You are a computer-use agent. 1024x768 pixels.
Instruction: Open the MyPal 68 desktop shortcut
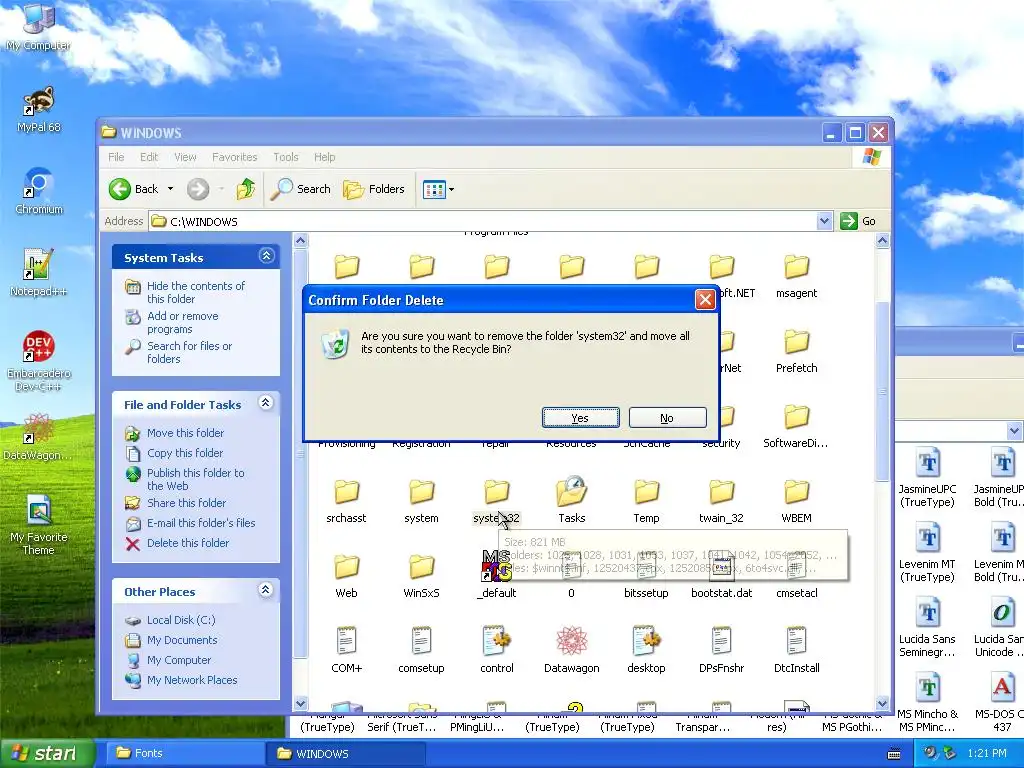pos(39,109)
